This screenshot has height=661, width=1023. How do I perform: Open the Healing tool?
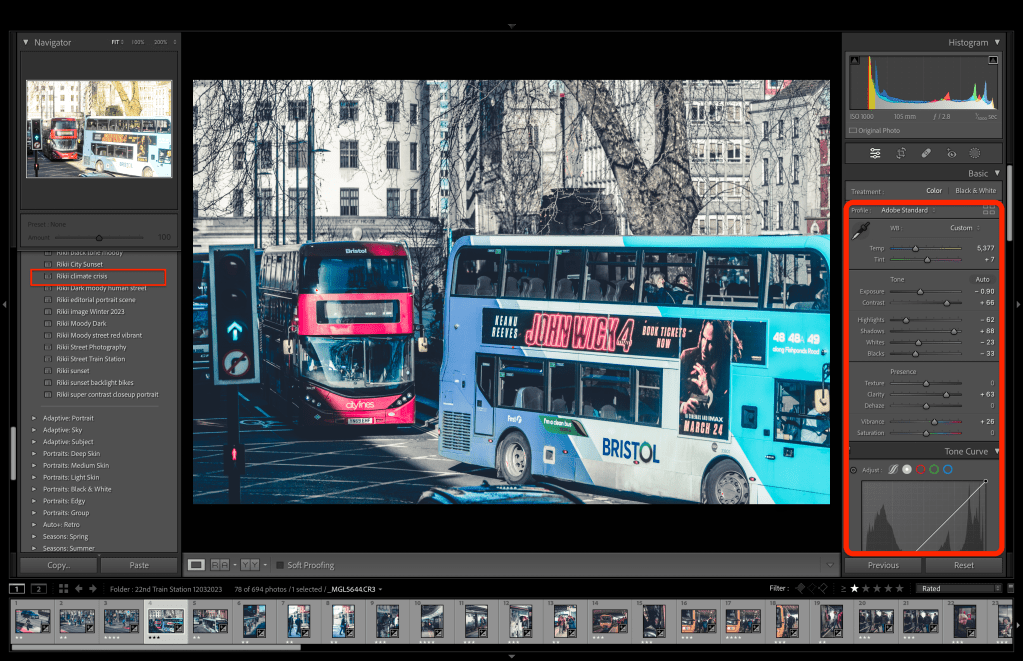926,153
